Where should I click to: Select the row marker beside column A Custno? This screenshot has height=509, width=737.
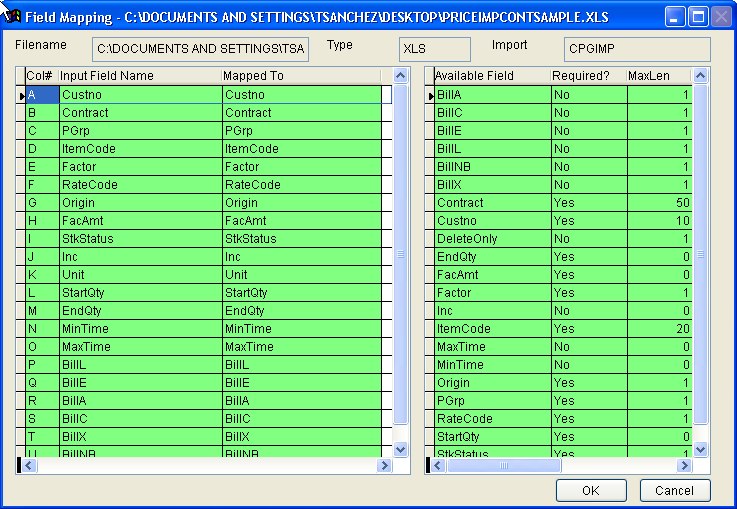[21, 95]
